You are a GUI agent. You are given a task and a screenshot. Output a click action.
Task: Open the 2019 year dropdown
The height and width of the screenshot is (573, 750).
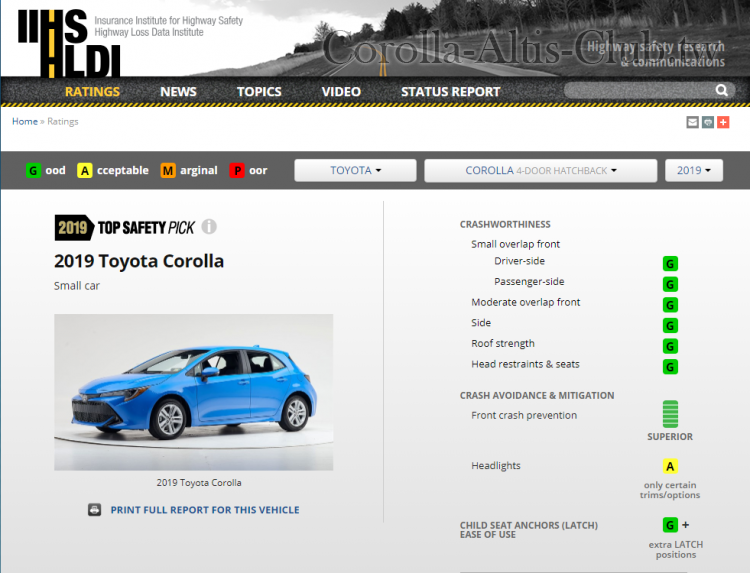tap(694, 170)
